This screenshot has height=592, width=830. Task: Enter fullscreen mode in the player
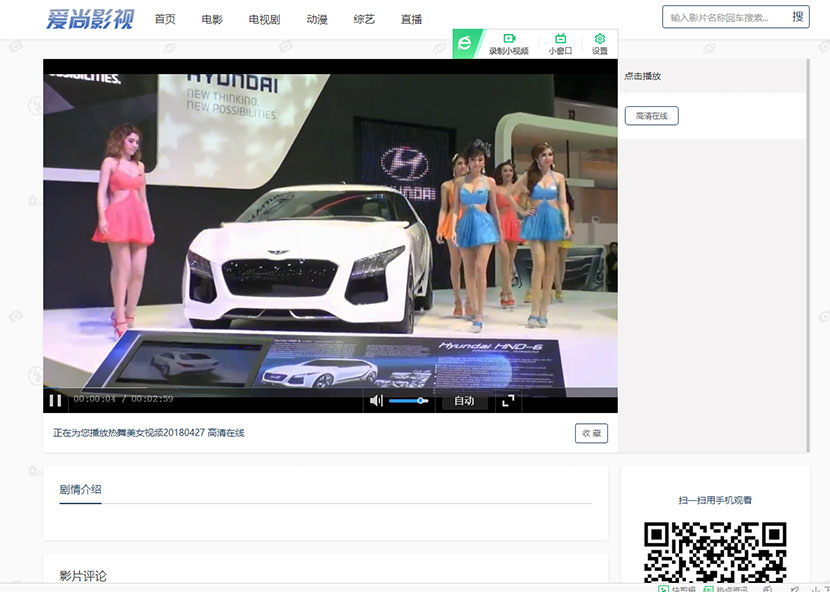pos(508,400)
